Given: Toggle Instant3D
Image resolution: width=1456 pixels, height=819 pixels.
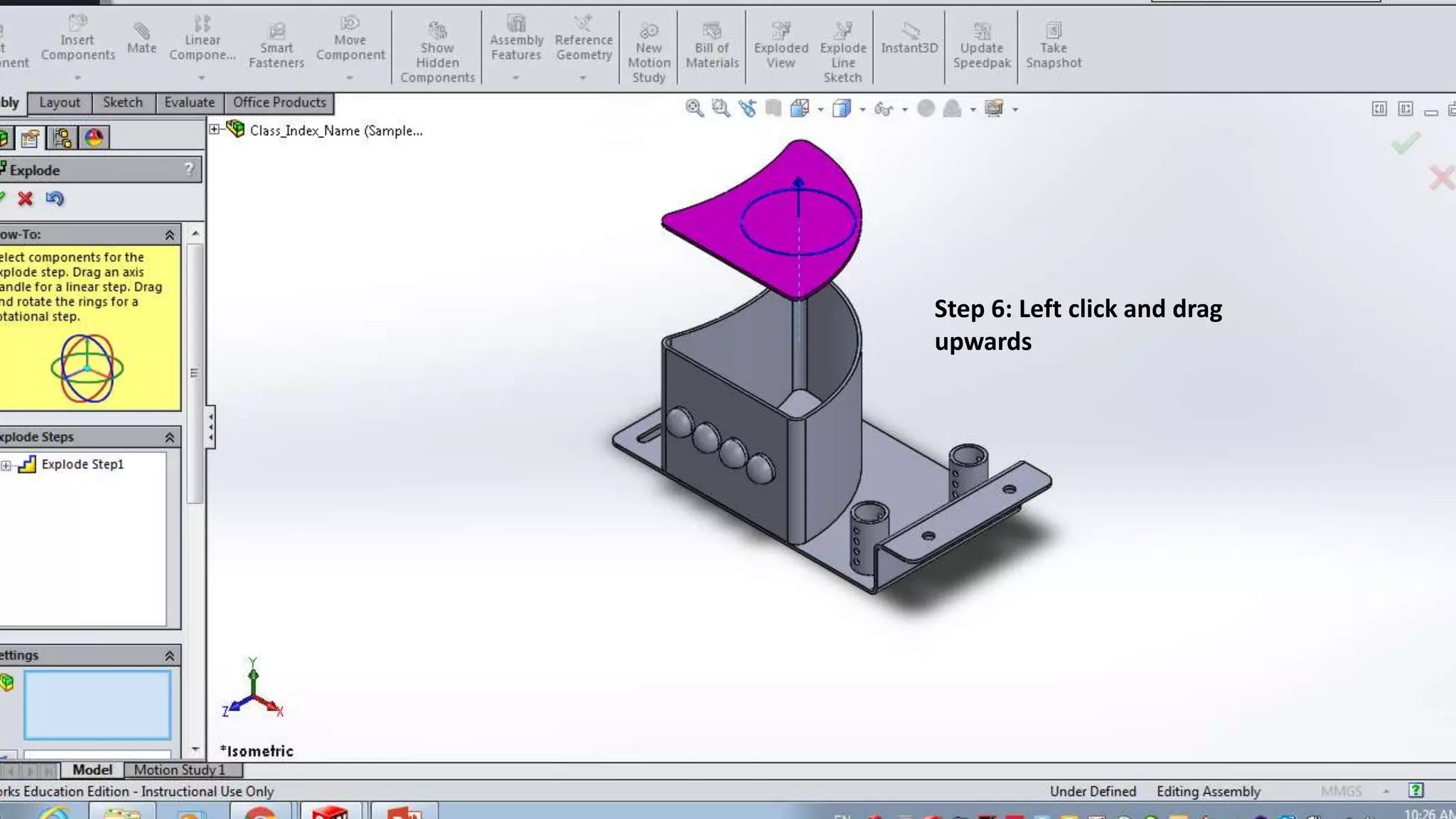Looking at the screenshot, I should point(909,39).
